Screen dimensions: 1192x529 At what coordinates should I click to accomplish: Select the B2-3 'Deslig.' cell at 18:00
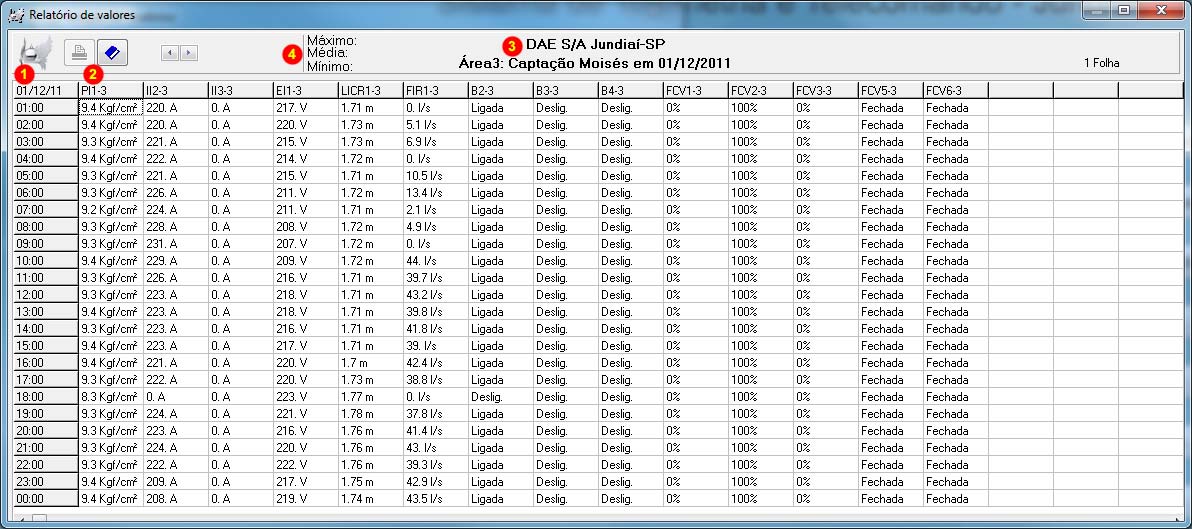tap(500, 397)
